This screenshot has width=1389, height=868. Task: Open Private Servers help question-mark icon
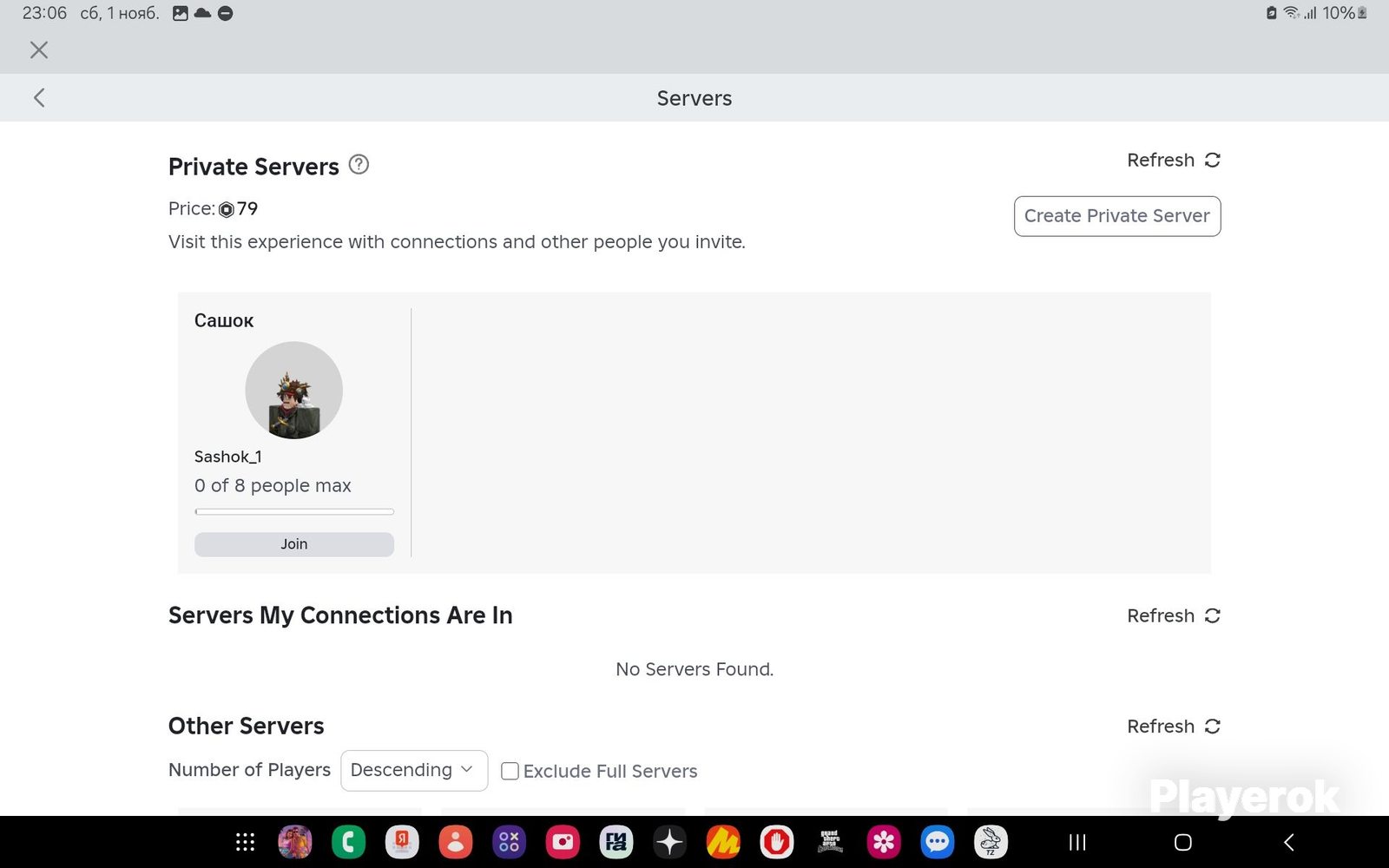click(359, 164)
